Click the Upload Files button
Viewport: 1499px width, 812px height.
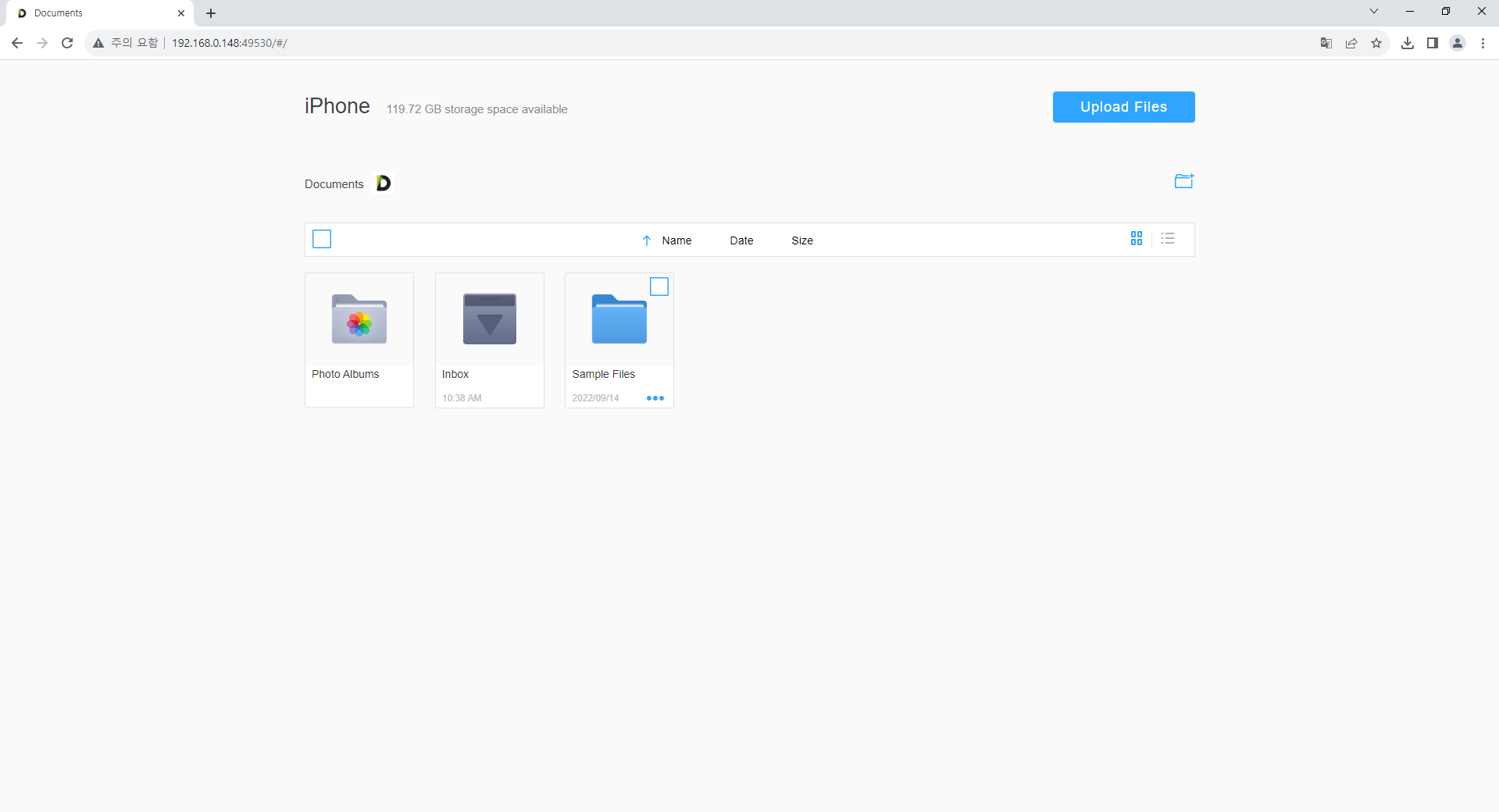(1123, 107)
